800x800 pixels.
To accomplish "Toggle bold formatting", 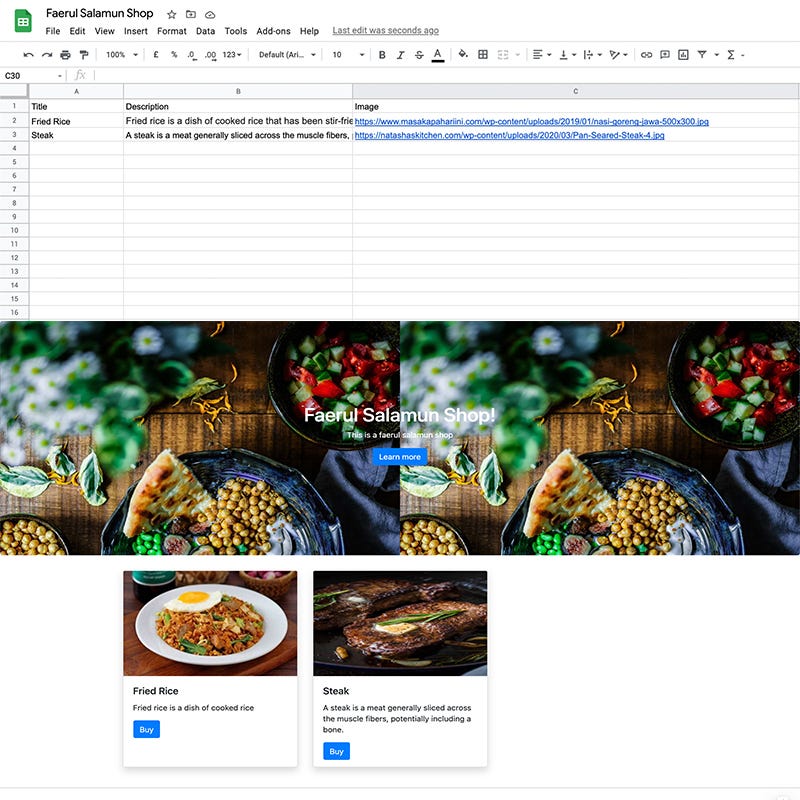I will (x=381, y=55).
